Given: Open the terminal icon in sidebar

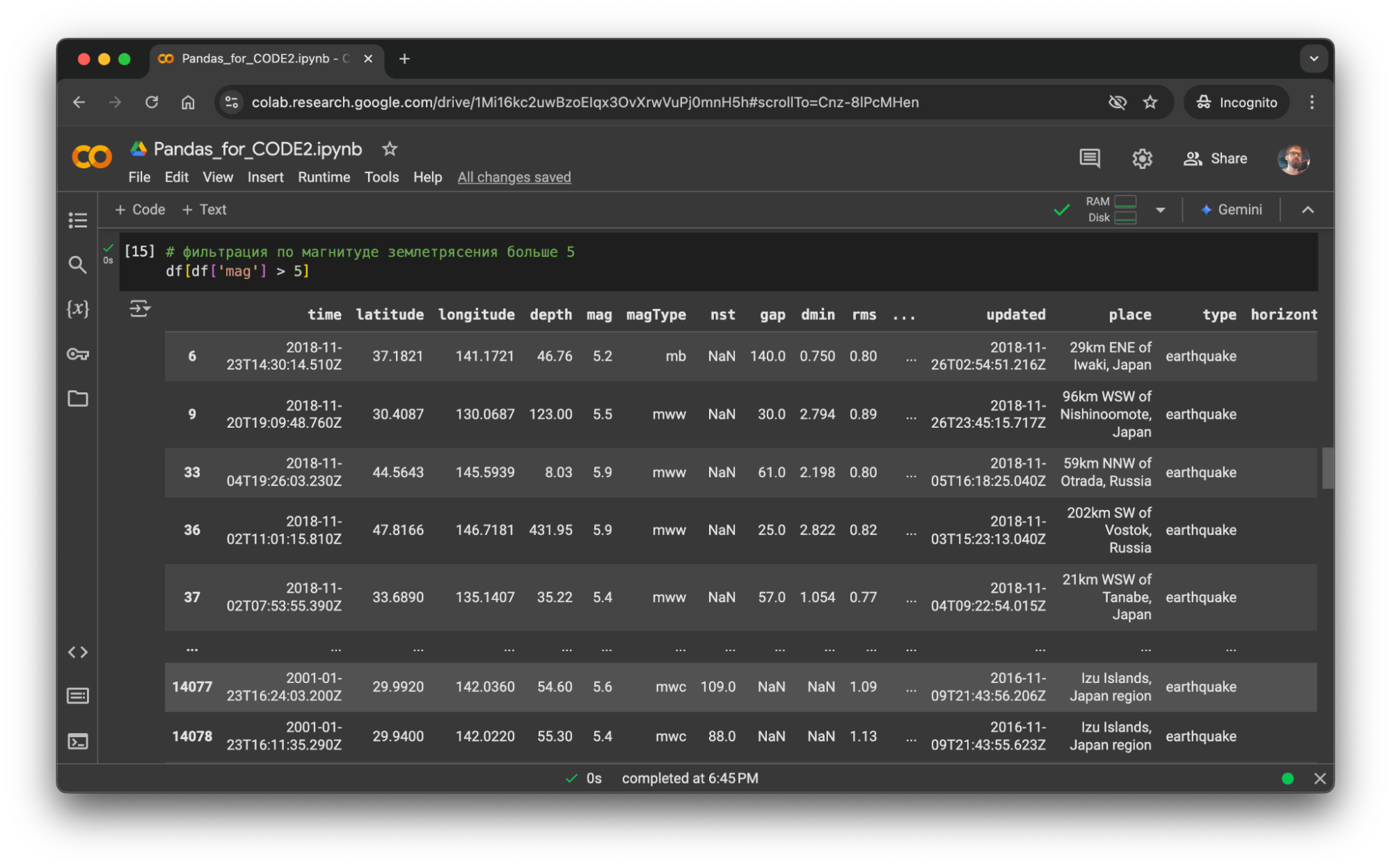Looking at the screenshot, I should [77, 741].
